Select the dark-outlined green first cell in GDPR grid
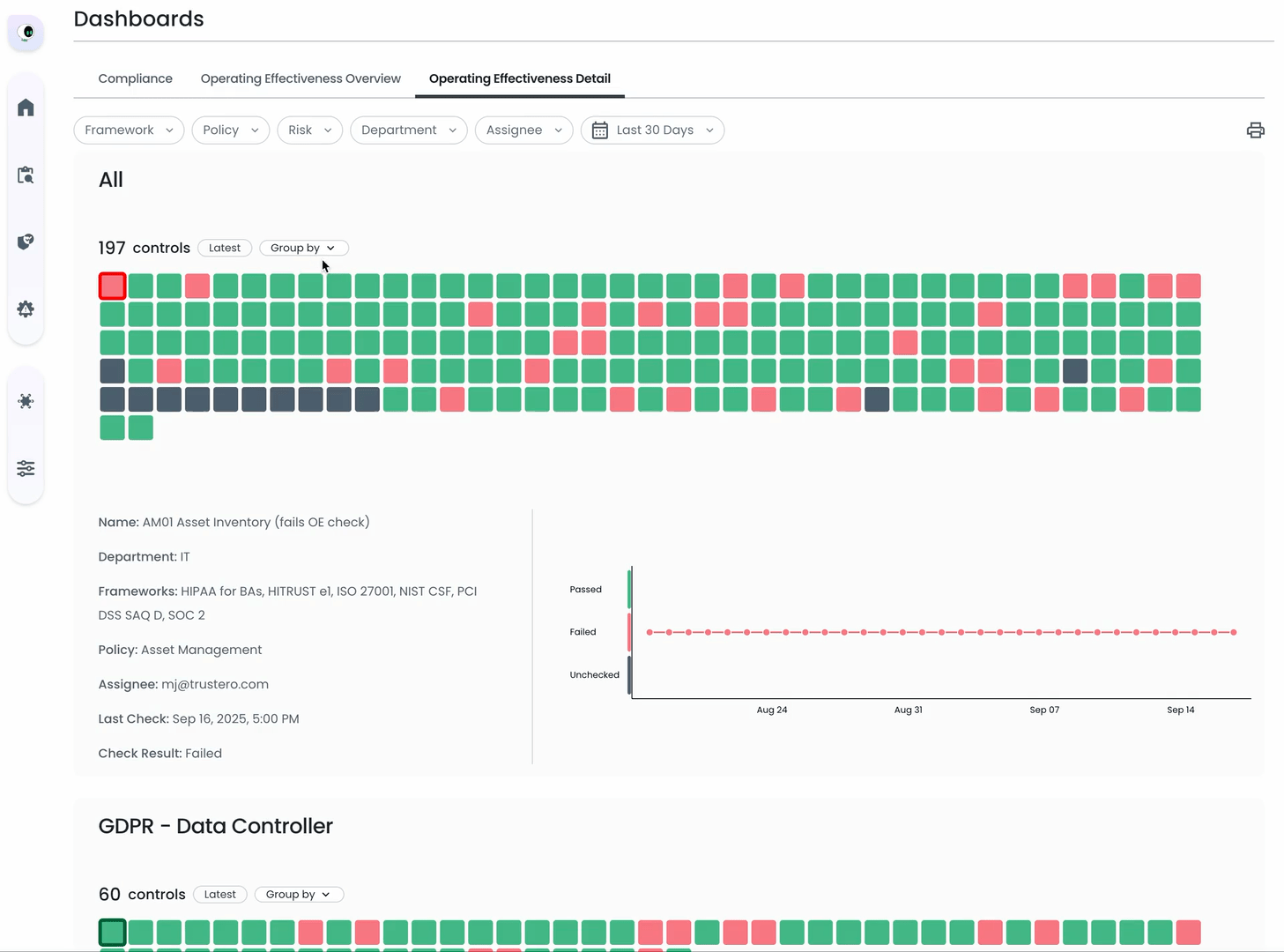The image size is (1284, 952). pyautogui.click(x=112, y=933)
